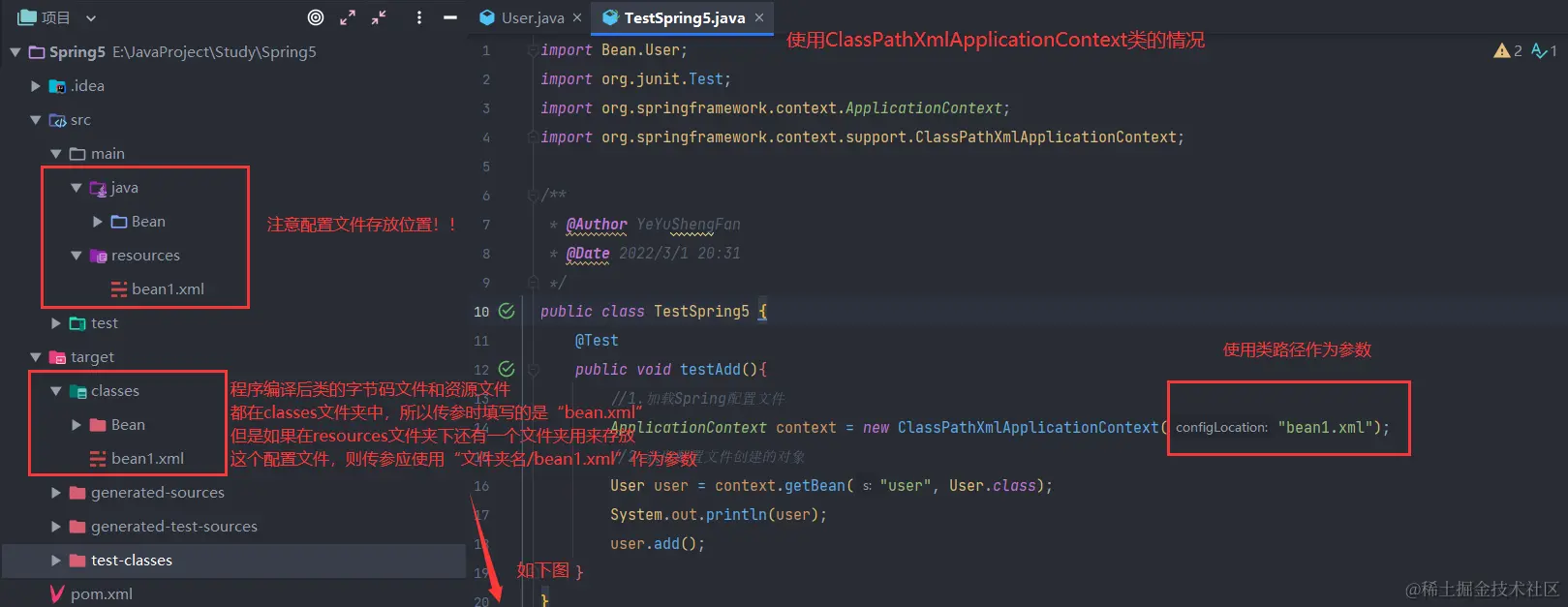
Task: Expand the test folder arrow
Action: coord(56,323)
